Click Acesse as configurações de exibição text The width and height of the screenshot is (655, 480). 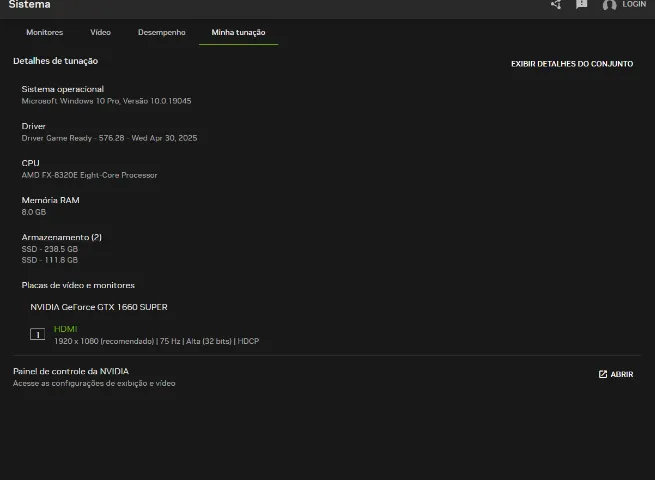tap(94, 383)
